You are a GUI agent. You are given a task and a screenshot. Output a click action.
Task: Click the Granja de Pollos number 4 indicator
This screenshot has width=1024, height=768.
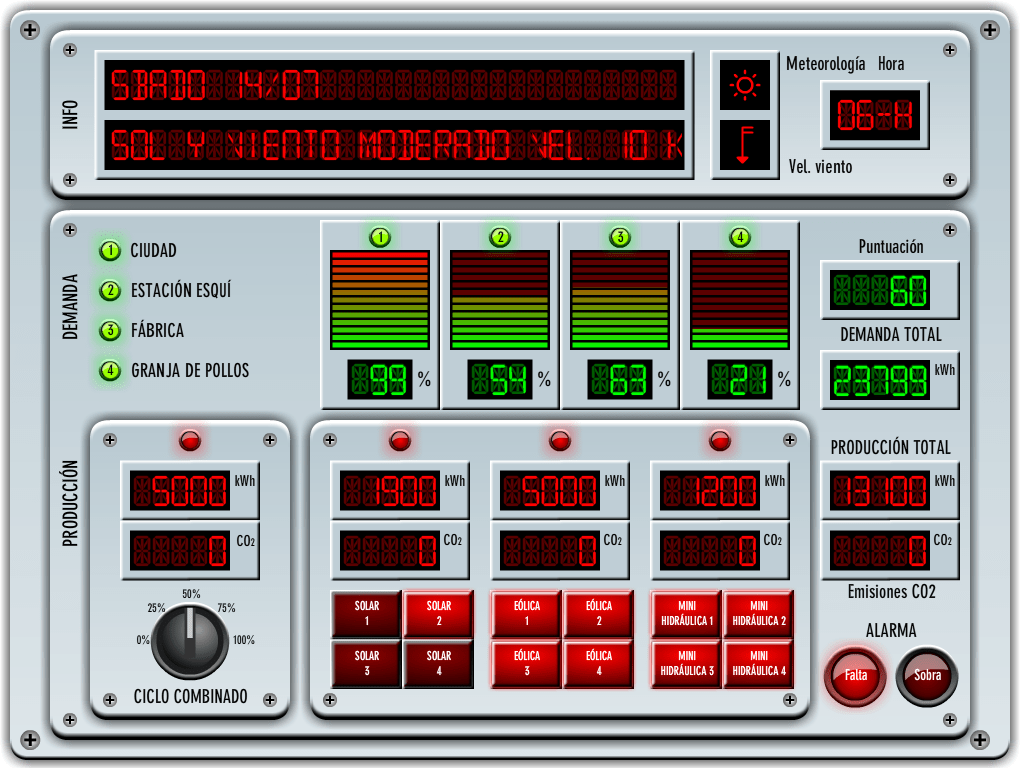[x=110, y=371]
